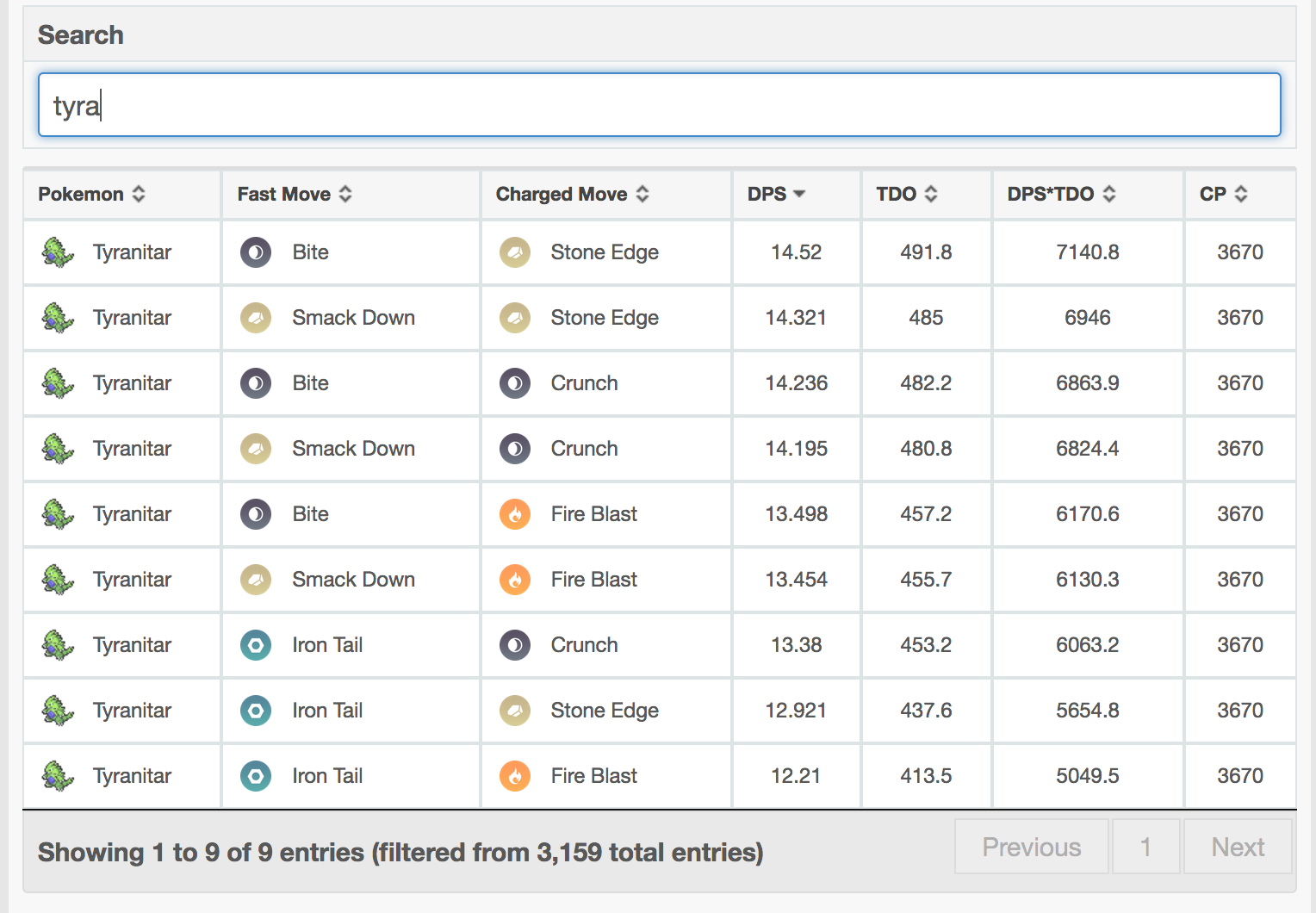Focus the search field containing "tyra"

pos(660,105)
